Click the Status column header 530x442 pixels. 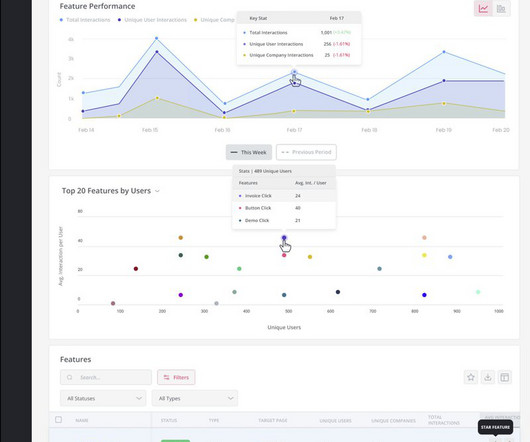pos(169,420)
